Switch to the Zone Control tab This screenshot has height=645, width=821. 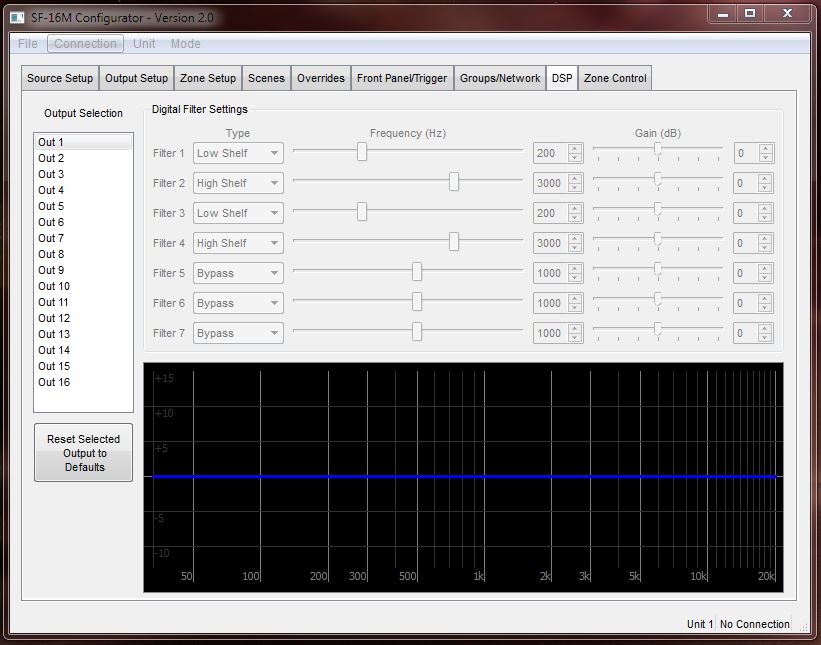(615, 78)
